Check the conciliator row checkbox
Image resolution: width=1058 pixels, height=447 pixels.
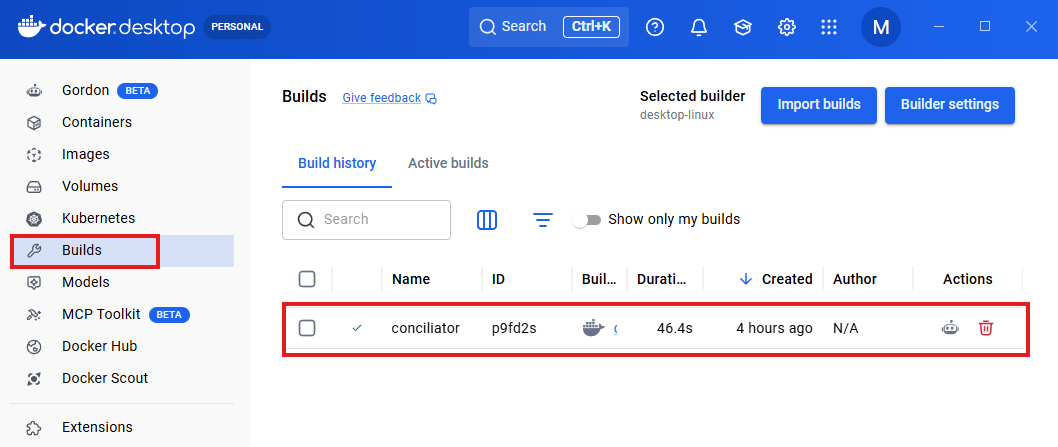pos(307,329)
